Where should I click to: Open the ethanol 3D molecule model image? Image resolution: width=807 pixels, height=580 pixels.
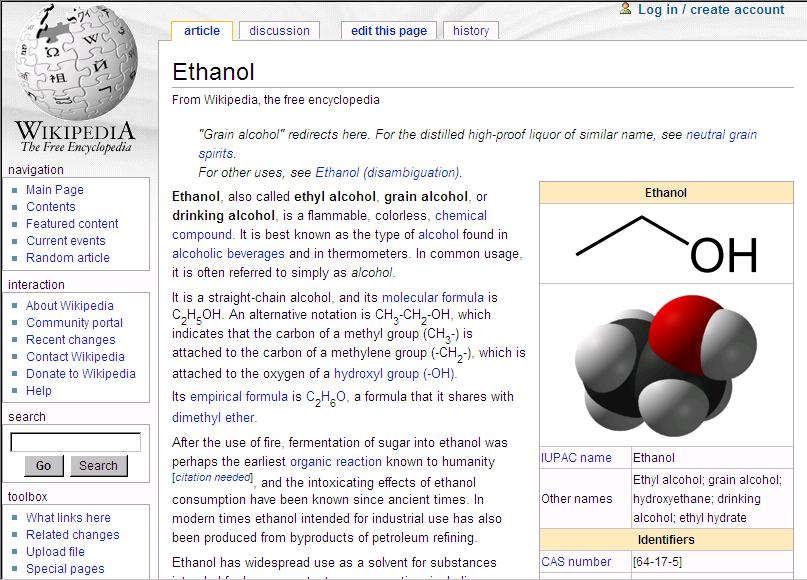click(666, 364)
